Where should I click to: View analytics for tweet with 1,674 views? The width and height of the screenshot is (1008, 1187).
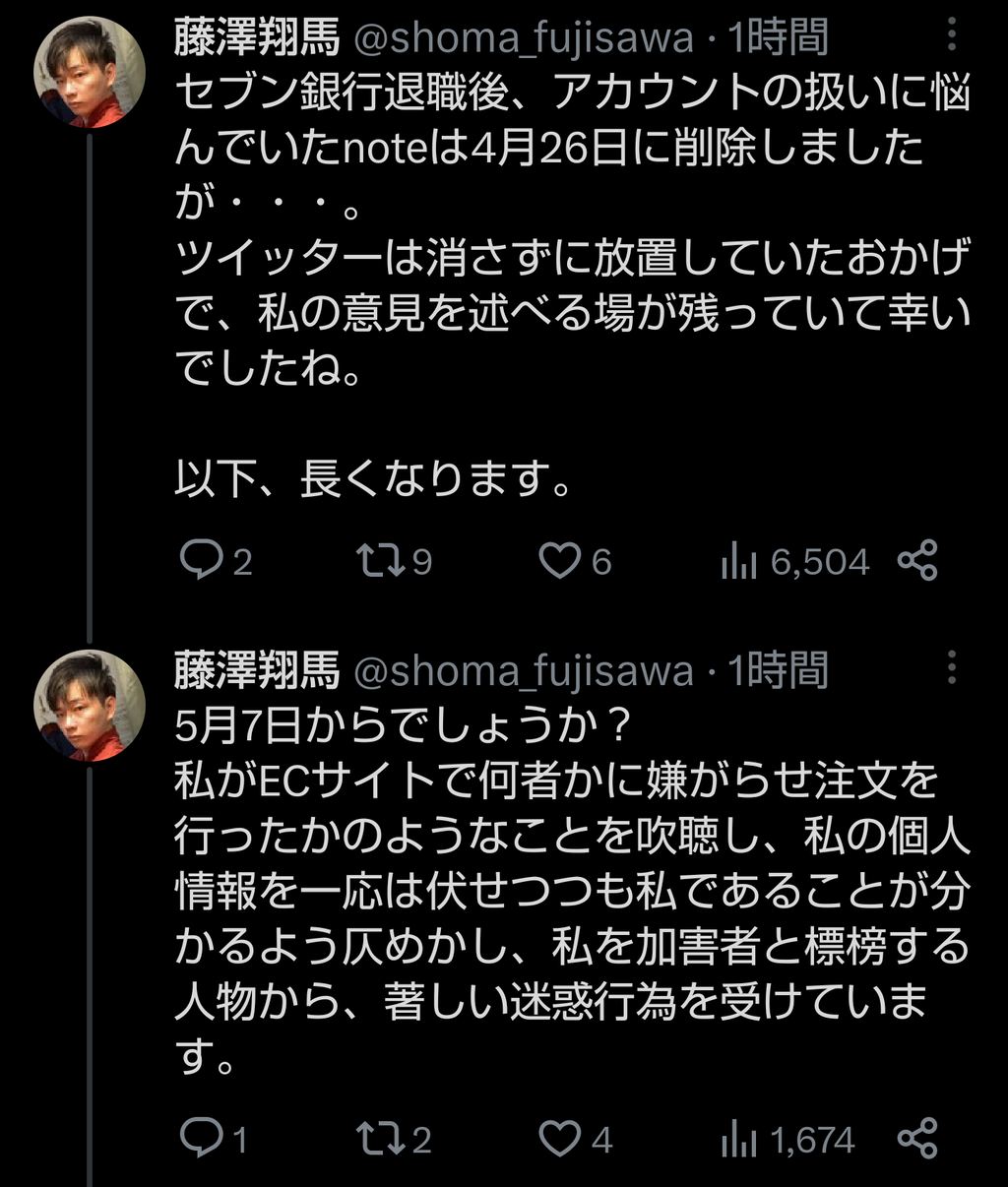click(738, 1140)
